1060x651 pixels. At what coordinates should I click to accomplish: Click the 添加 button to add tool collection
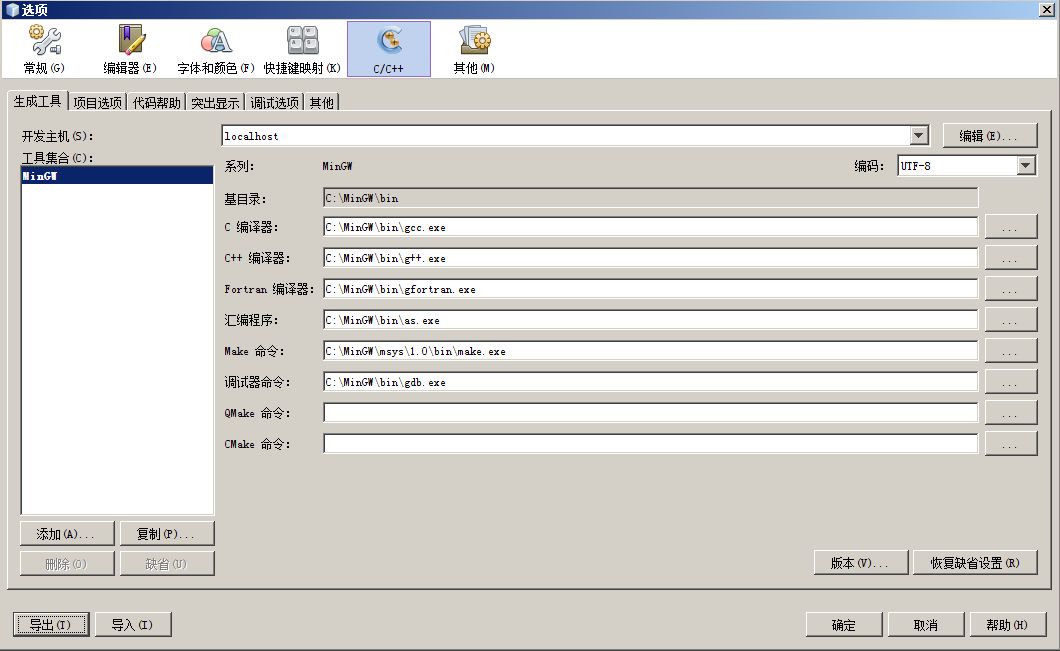coord(67,534)
